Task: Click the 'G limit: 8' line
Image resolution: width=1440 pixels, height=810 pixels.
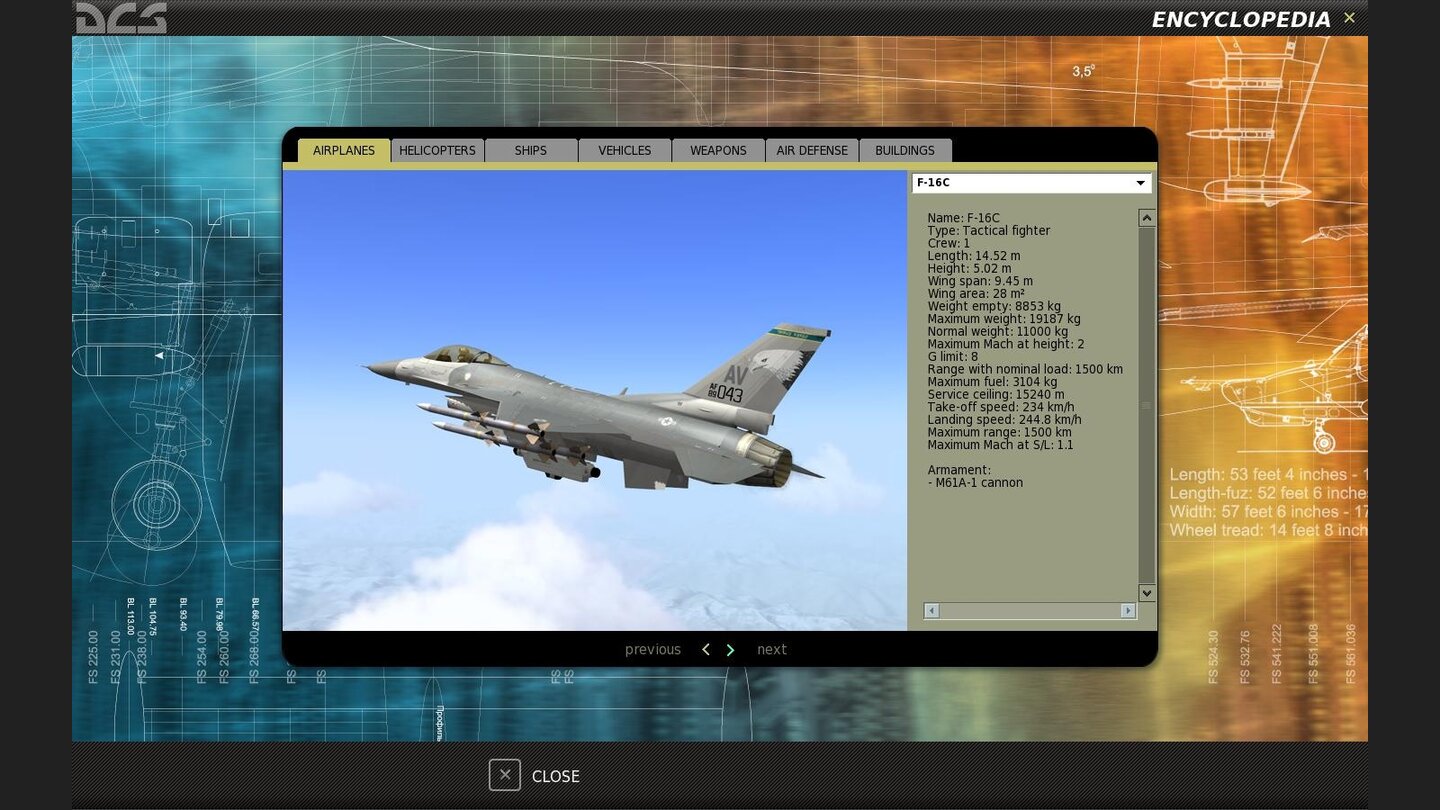Action: 952,357
